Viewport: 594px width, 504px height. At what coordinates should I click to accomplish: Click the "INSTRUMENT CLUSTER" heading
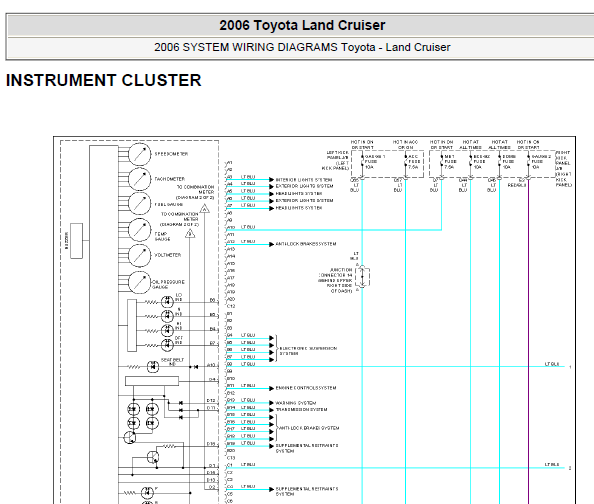tap(103, 80)
